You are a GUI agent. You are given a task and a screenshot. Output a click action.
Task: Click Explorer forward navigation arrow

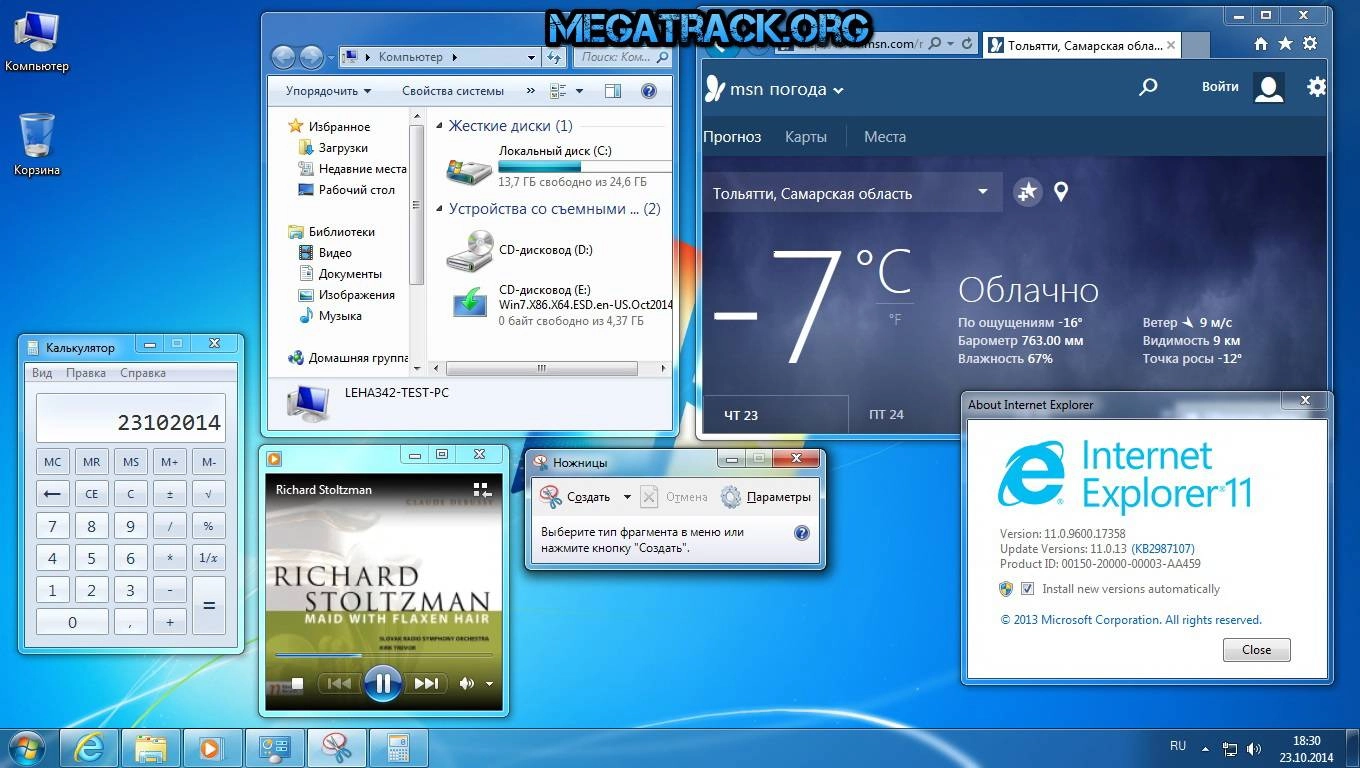point(311,57)
